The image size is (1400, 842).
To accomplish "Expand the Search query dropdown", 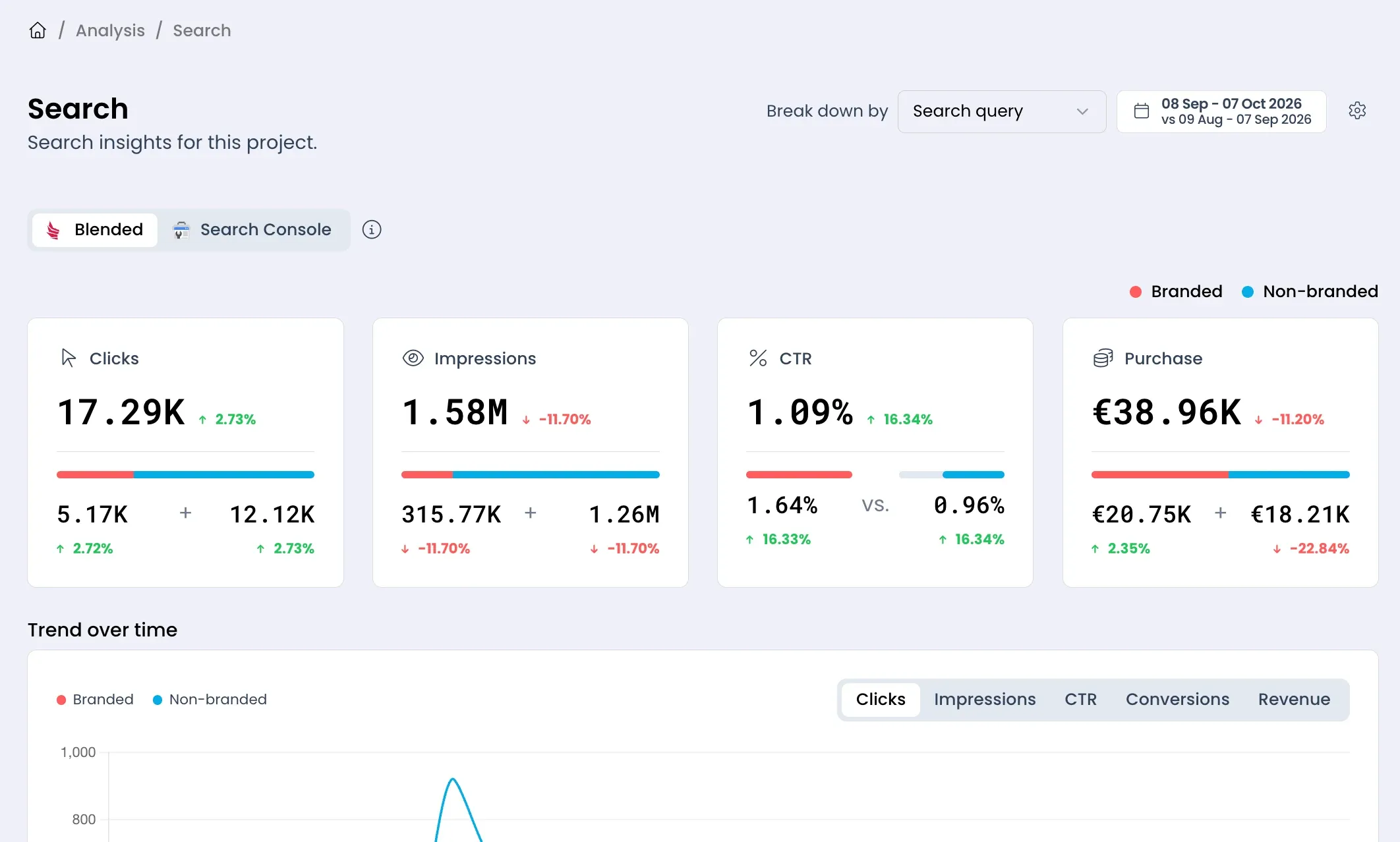I will point(1002,111).
